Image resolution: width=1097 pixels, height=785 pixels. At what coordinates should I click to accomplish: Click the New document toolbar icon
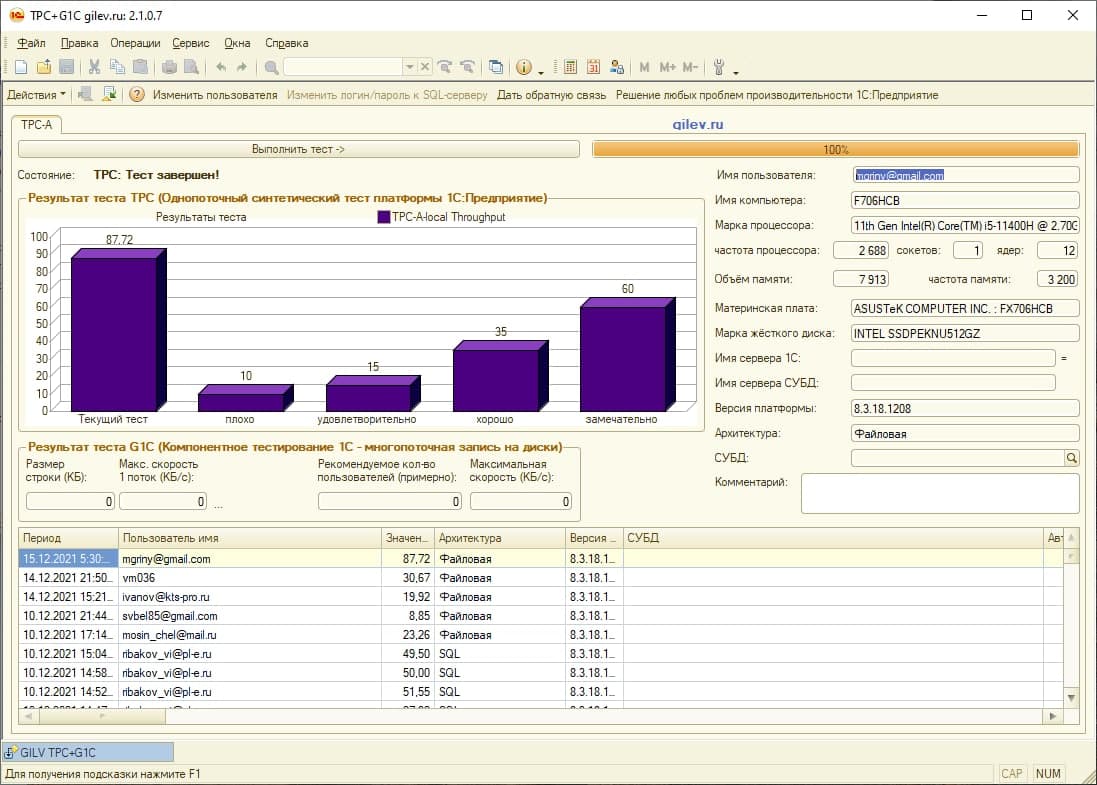point(21,67)
